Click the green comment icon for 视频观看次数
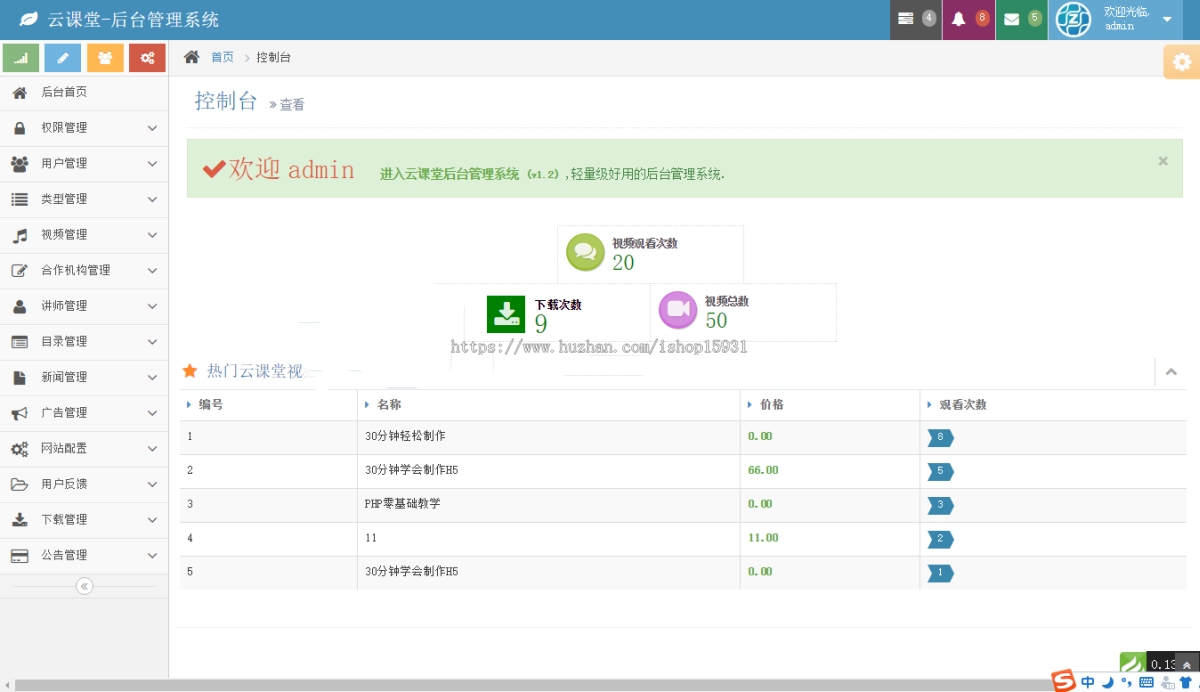Image resolution: width=1200 pixels, height=692 pixels. tap(585, 252)
